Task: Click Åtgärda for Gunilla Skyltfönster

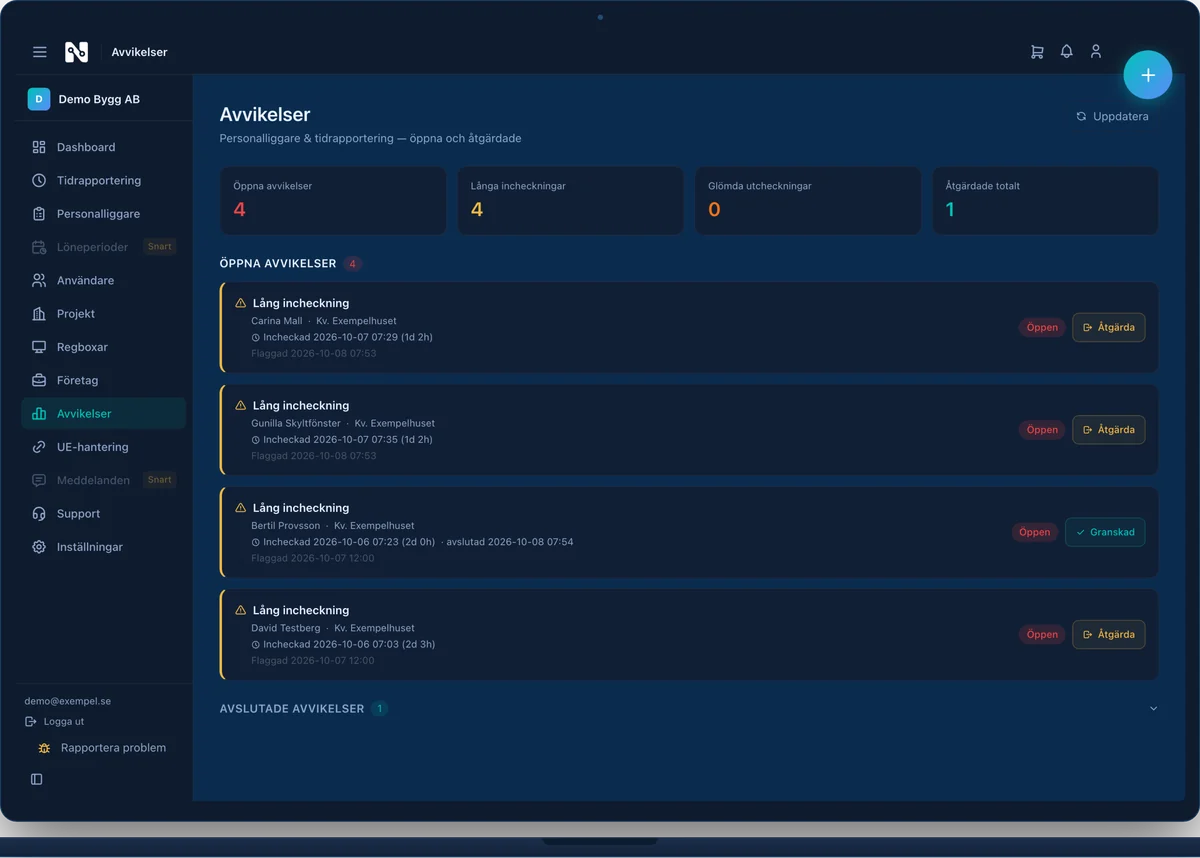Action: (1109, 430)
